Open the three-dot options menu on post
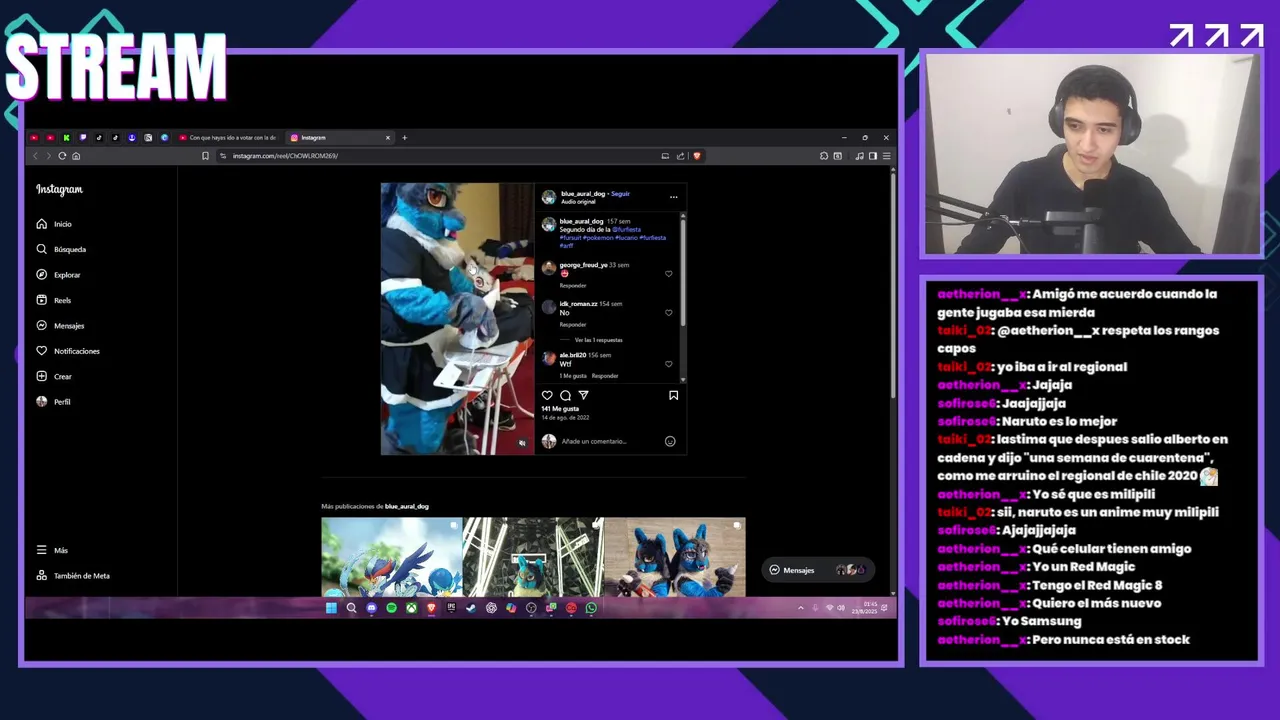This screenshot has width=1280, height=720. 673,197
